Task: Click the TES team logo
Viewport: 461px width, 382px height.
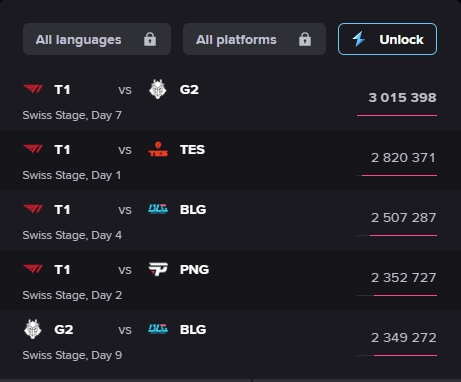Action: [x=158, y=149]
